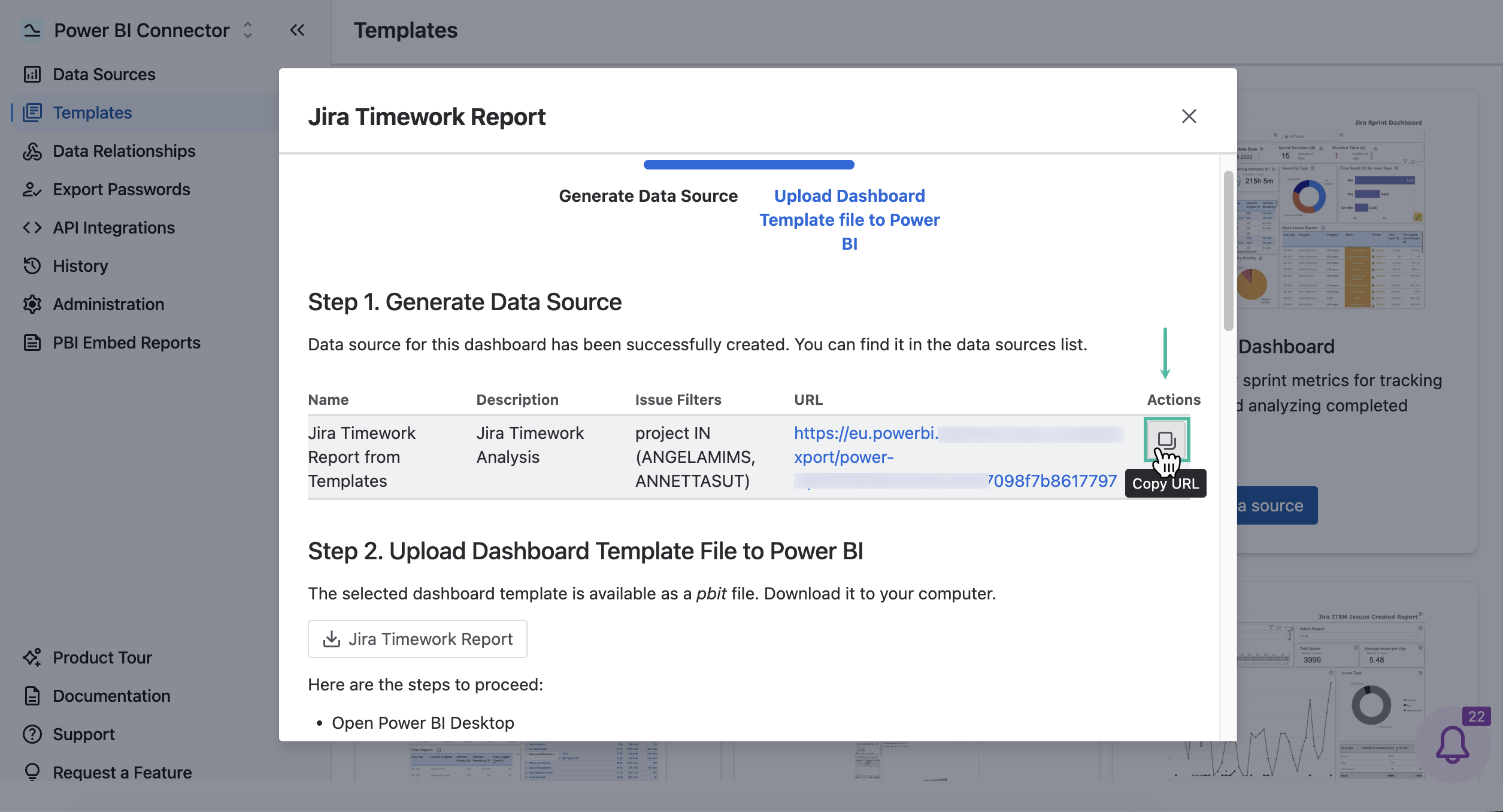The height and width of the screenshot is (812, 1503).
Task: Go to Data Relationships label
Action: point(124,151)
